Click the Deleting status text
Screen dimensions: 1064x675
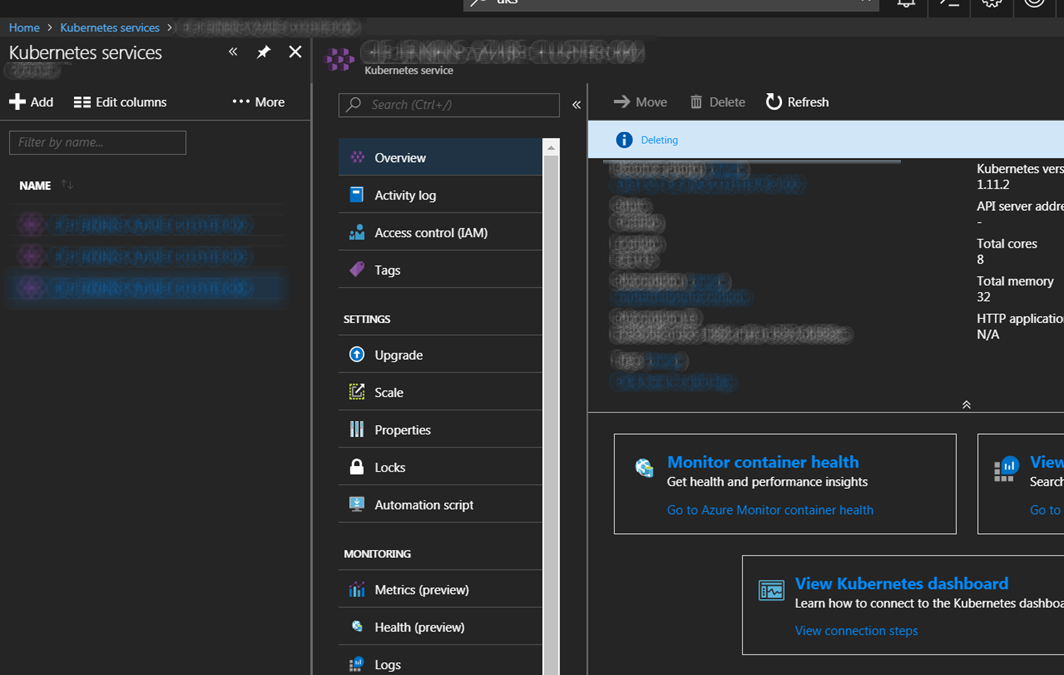pyautogui.click(x=659, y=140)
